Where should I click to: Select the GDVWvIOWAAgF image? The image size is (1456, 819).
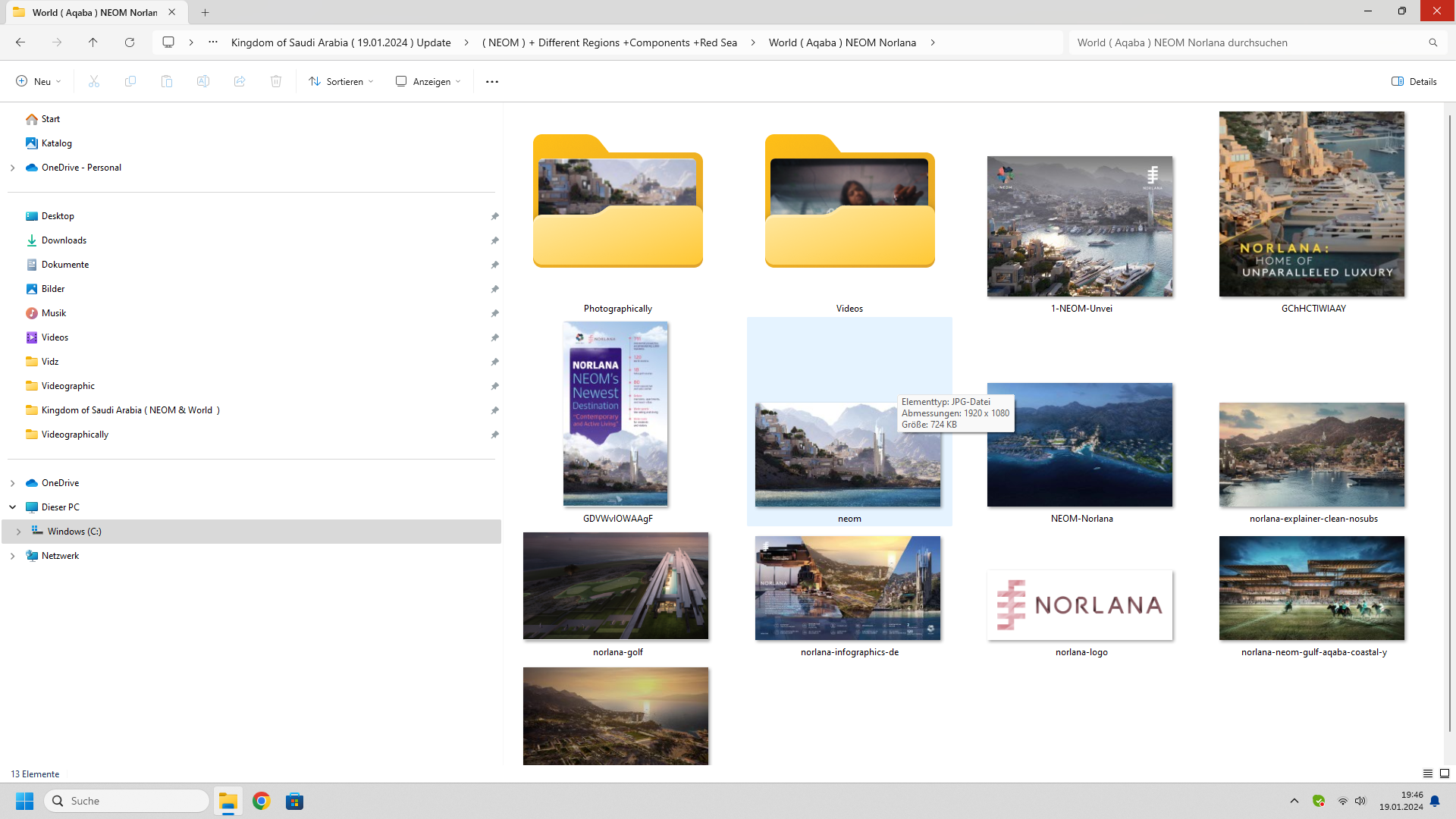(x=616, y=414)
